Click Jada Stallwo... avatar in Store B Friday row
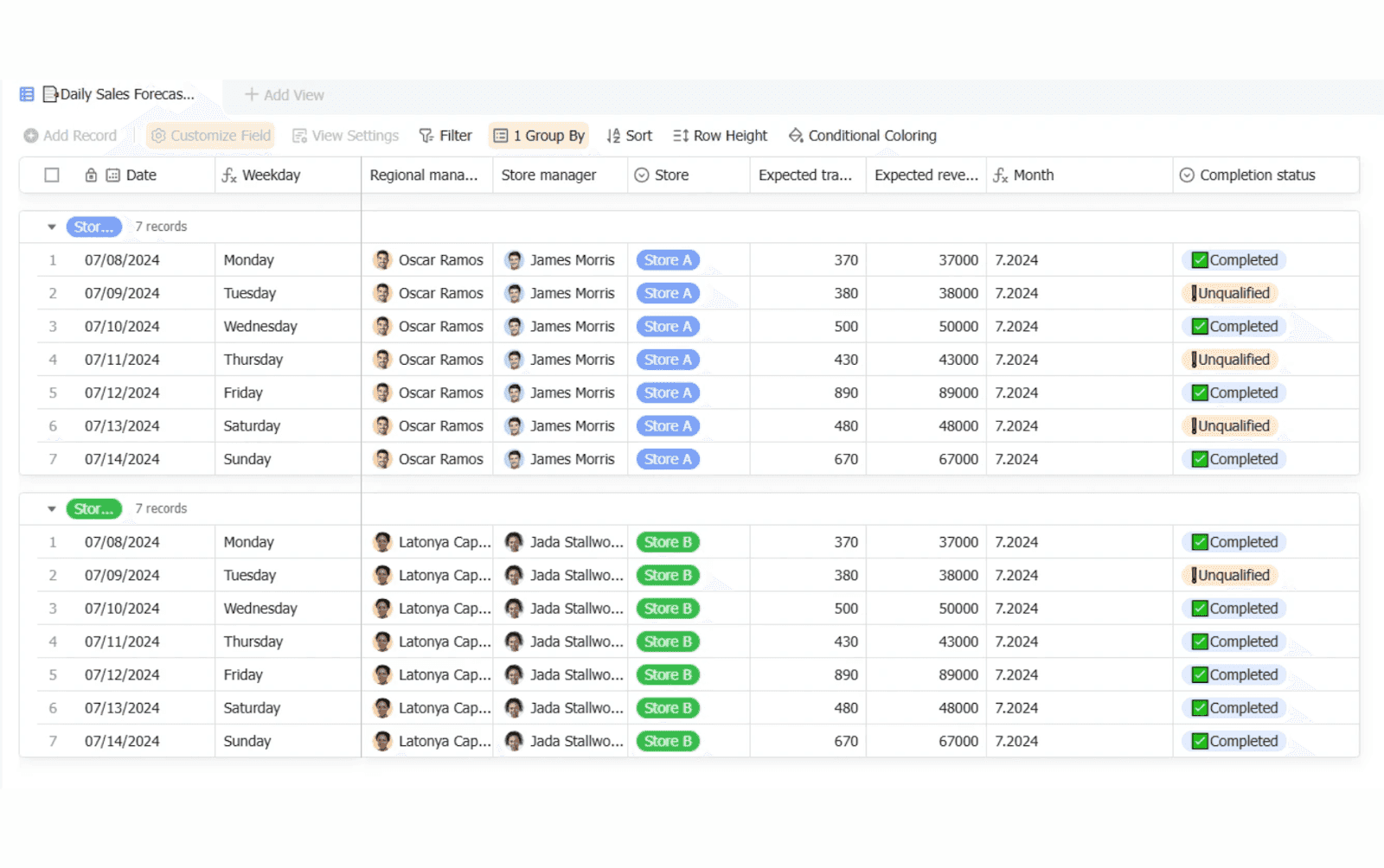 515,675
